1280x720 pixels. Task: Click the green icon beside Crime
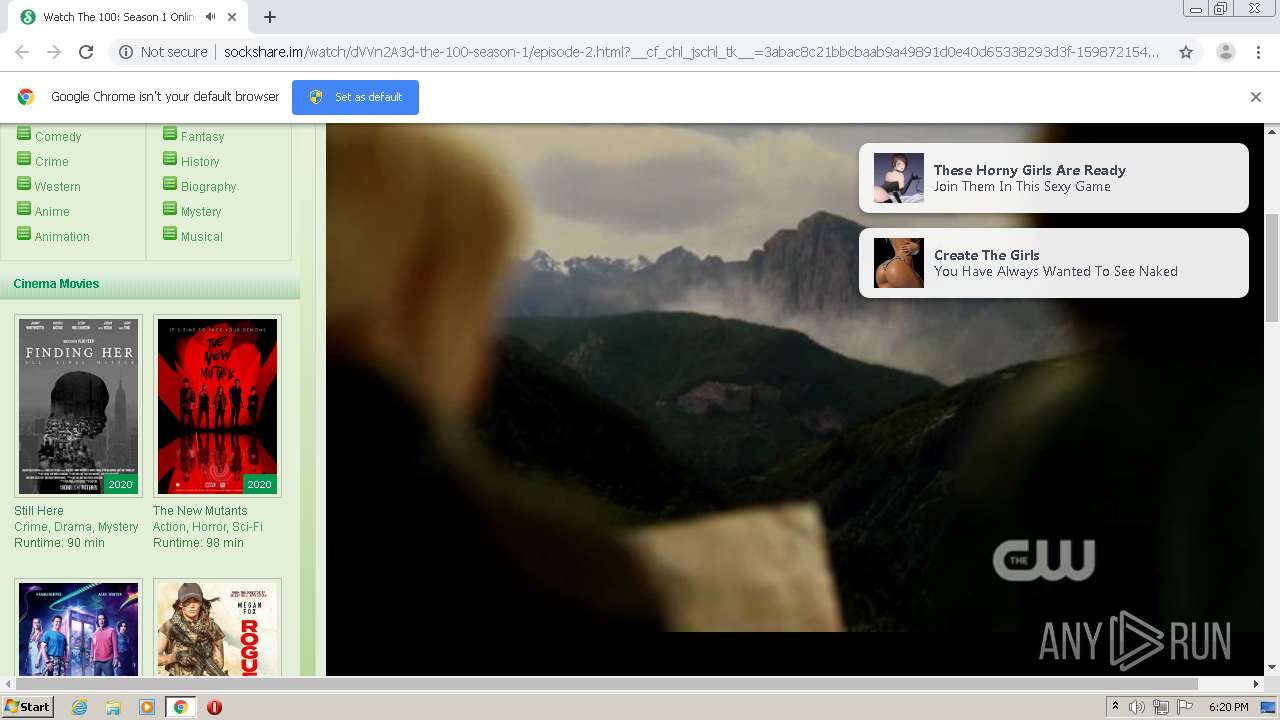[24, 159]
